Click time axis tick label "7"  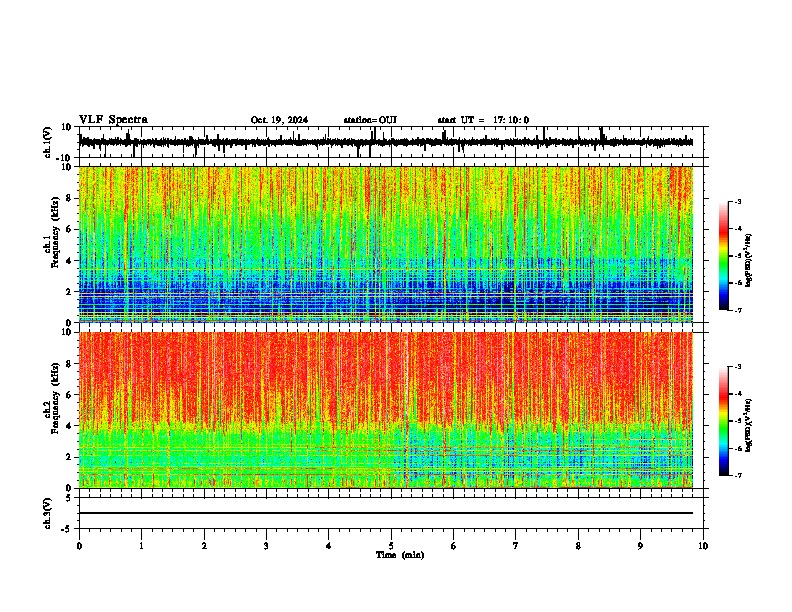pos(516,546)
